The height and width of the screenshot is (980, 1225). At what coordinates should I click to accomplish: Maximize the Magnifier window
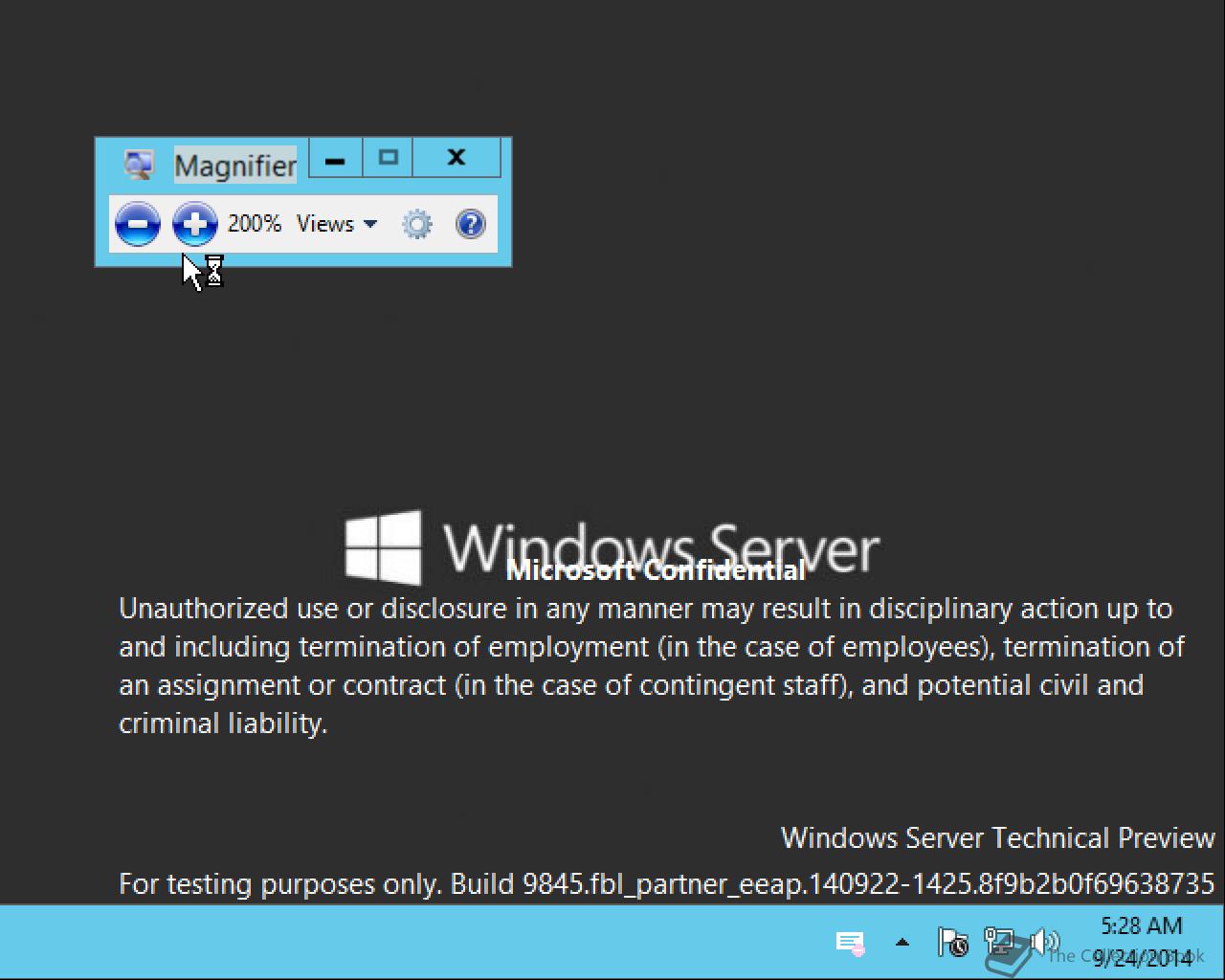pyautogui.click(x=388, y=159)
